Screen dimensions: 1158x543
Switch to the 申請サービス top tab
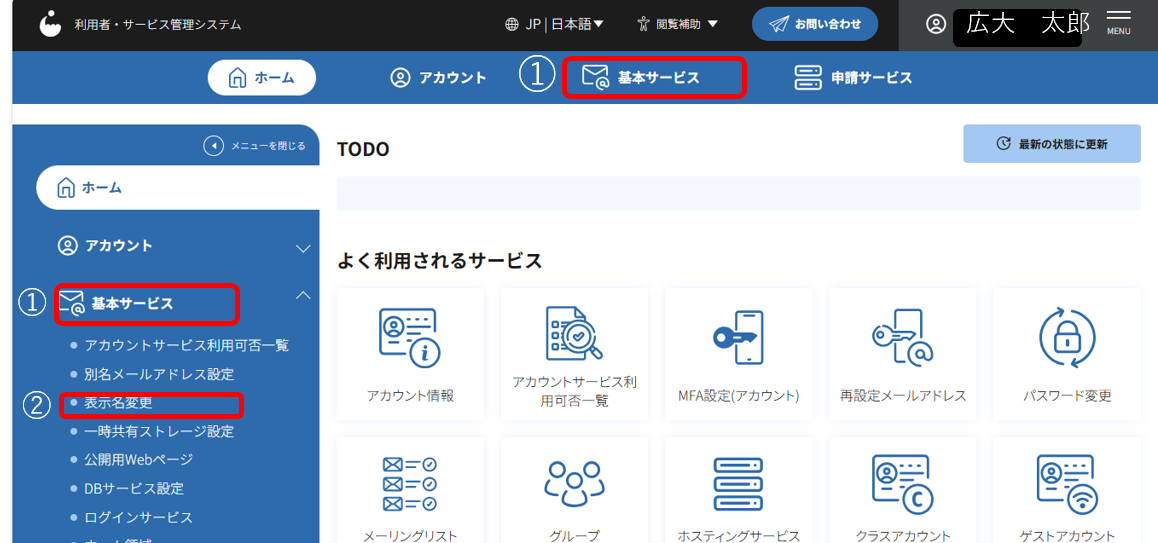853,77
